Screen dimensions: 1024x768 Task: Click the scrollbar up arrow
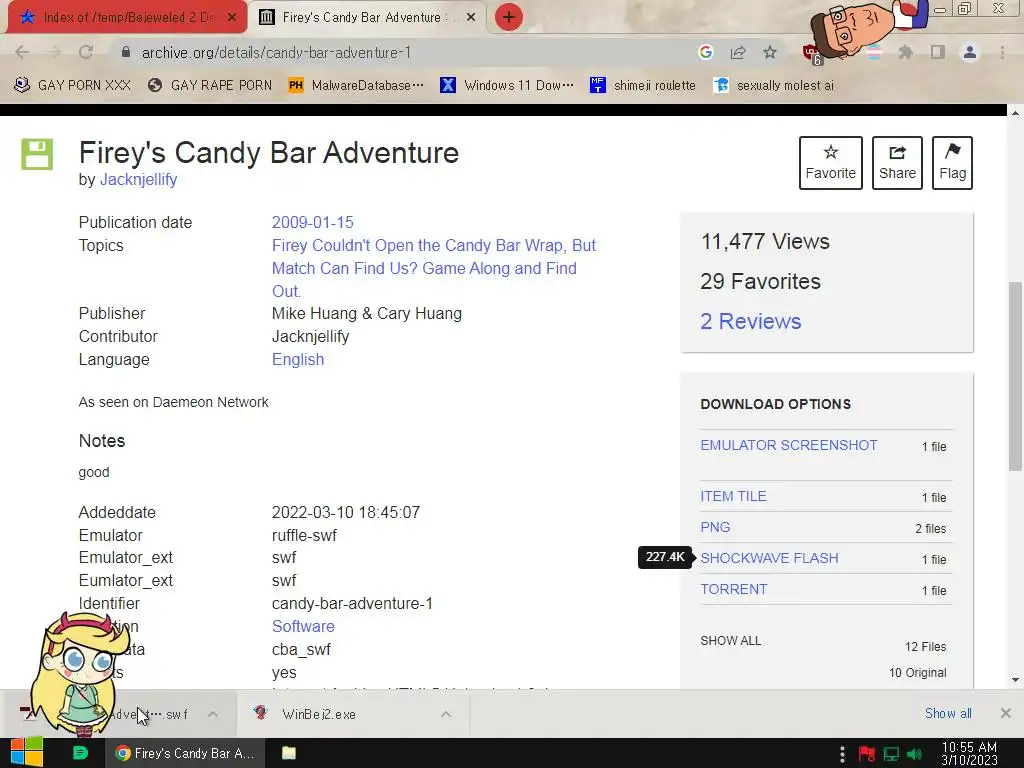1015,112
